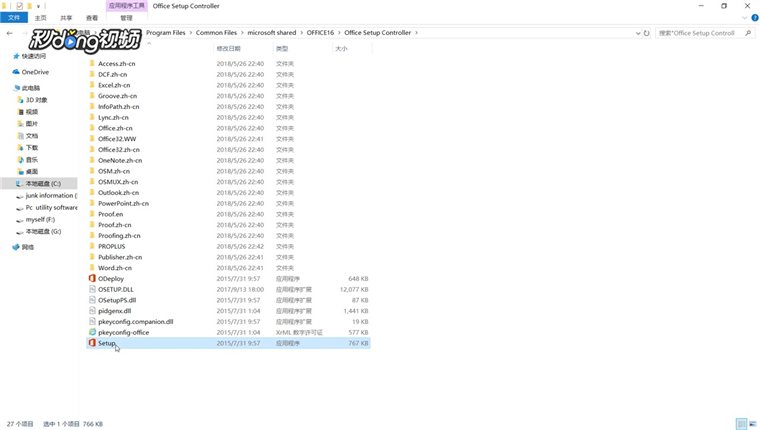Navigate to Program Files breadcrumb
The image size is (760, 430).
pyautogui.click(x=166, y=33)
